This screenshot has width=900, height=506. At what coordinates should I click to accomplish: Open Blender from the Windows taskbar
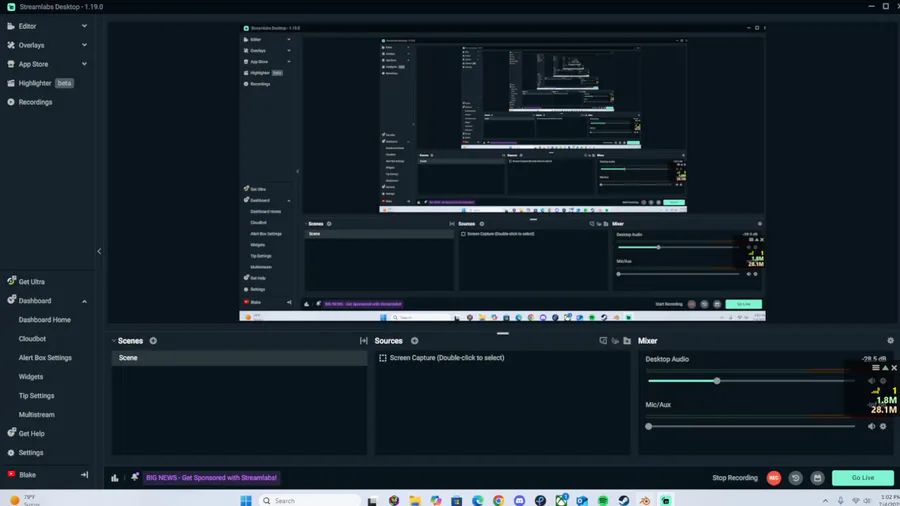(x=645, y=500)
